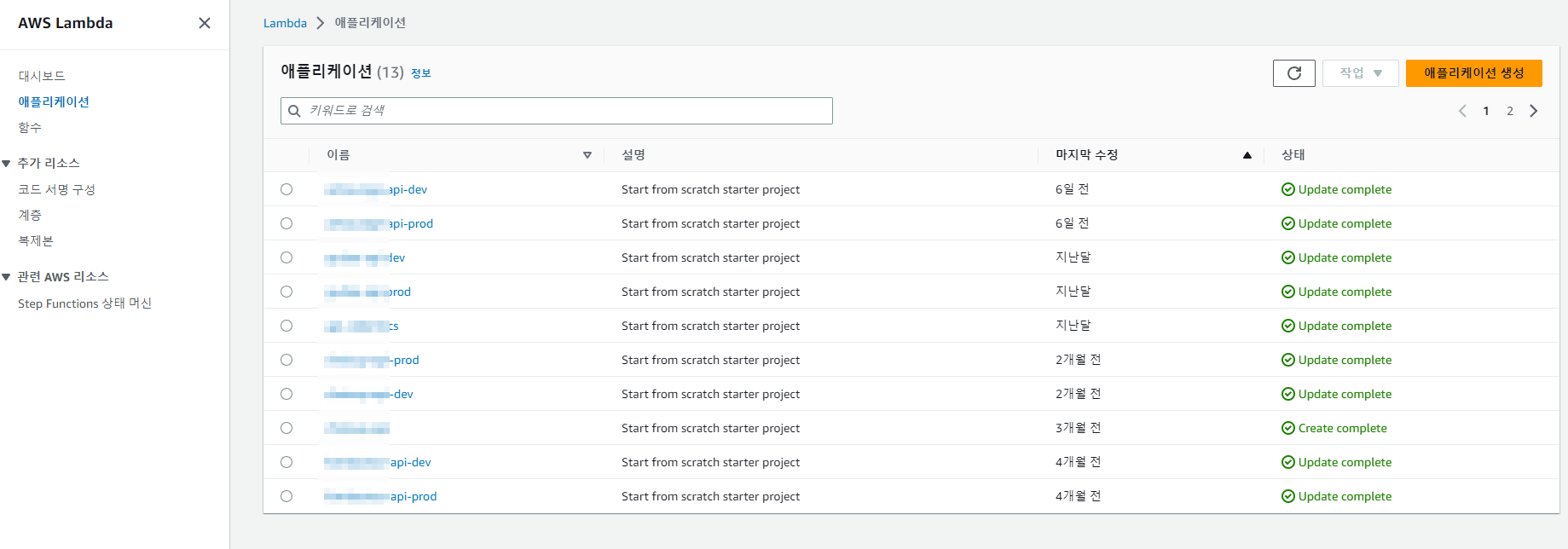1568x549 pixels.
Task: Go to previous page arrow in pagination
Action: [1462, 111]
